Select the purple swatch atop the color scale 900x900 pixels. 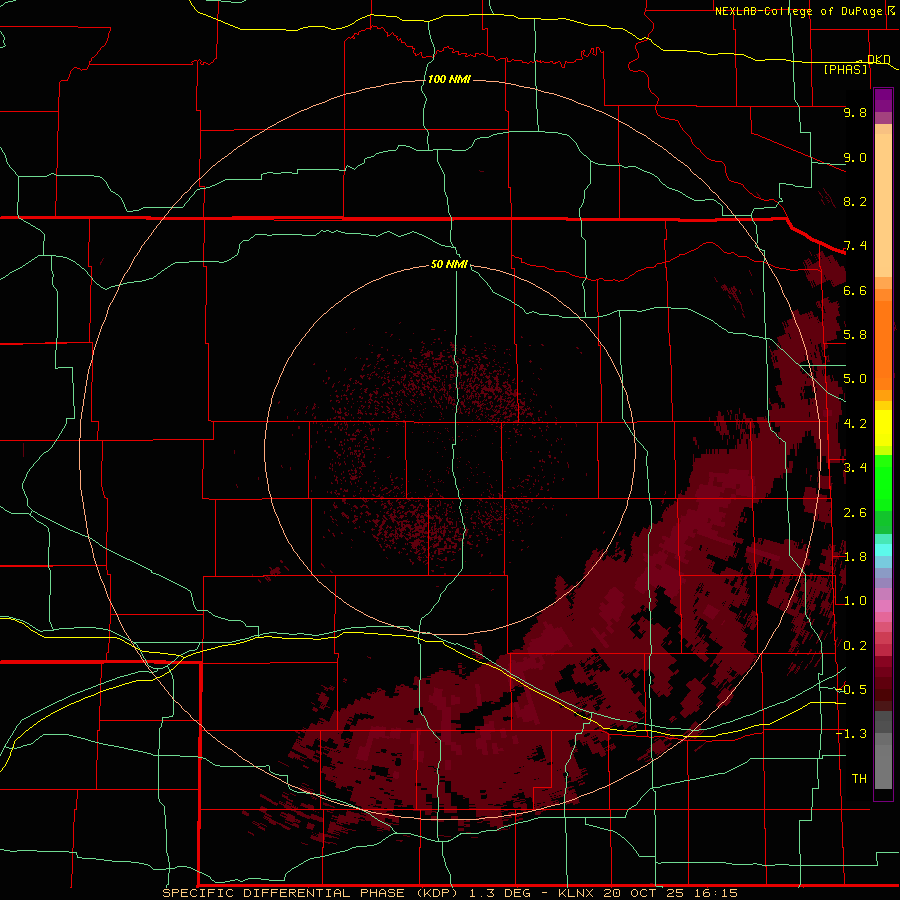pyautogui.click(x=883, y=100)
